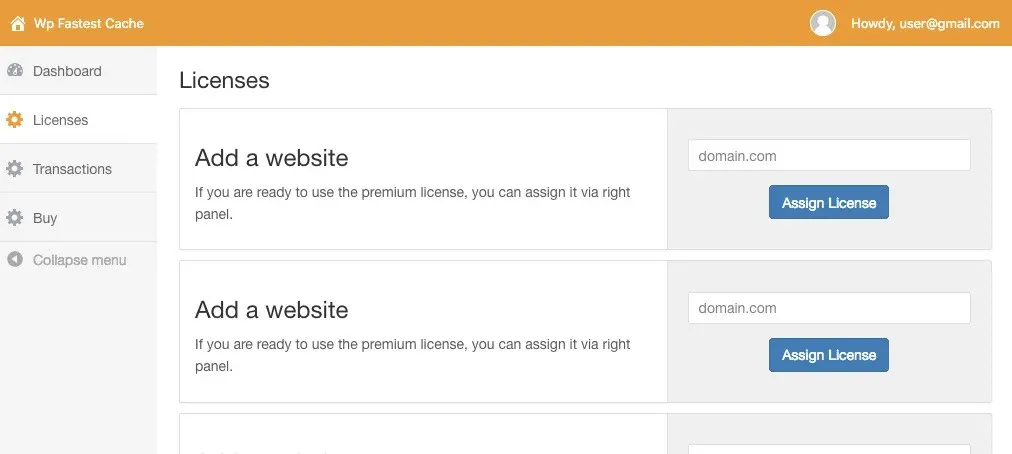Click the home icon in the header
Screen dimensions: 1012x454
17,24
